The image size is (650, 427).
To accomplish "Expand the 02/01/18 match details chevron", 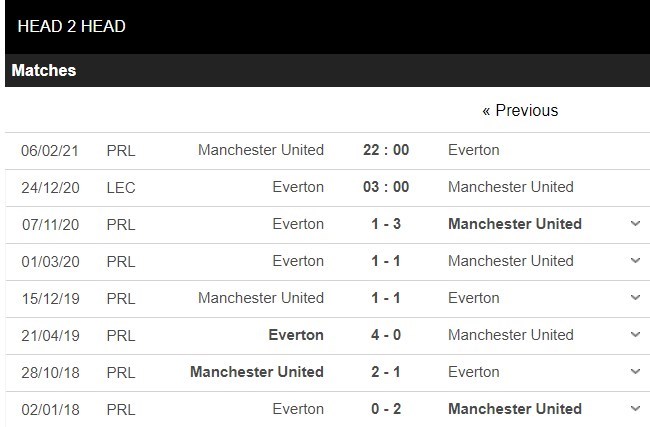I will 635,409.
